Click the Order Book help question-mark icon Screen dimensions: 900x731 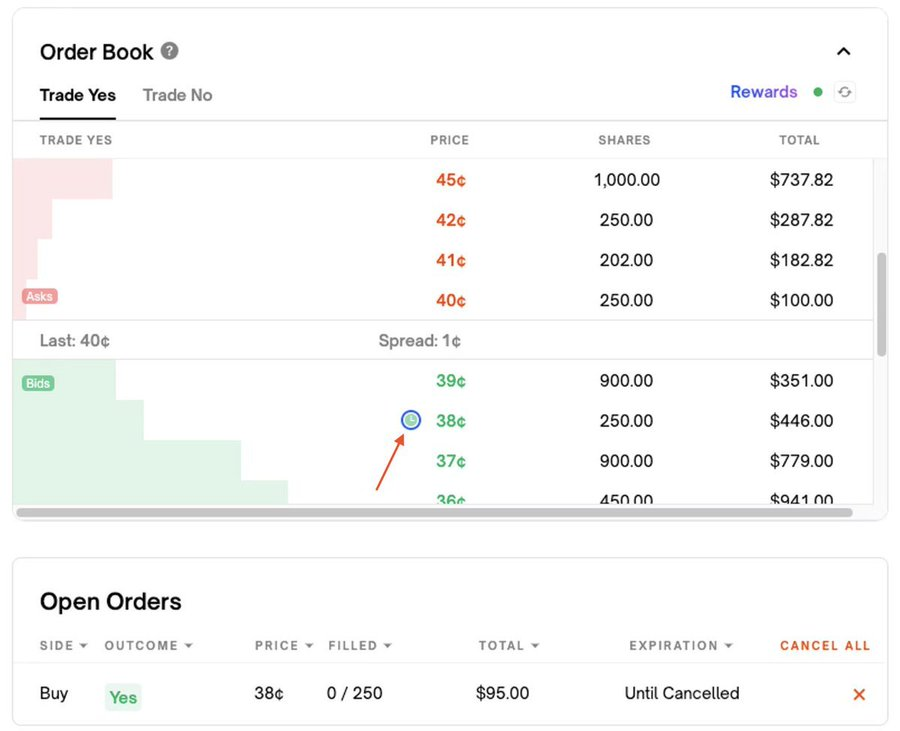coord(170,51)
